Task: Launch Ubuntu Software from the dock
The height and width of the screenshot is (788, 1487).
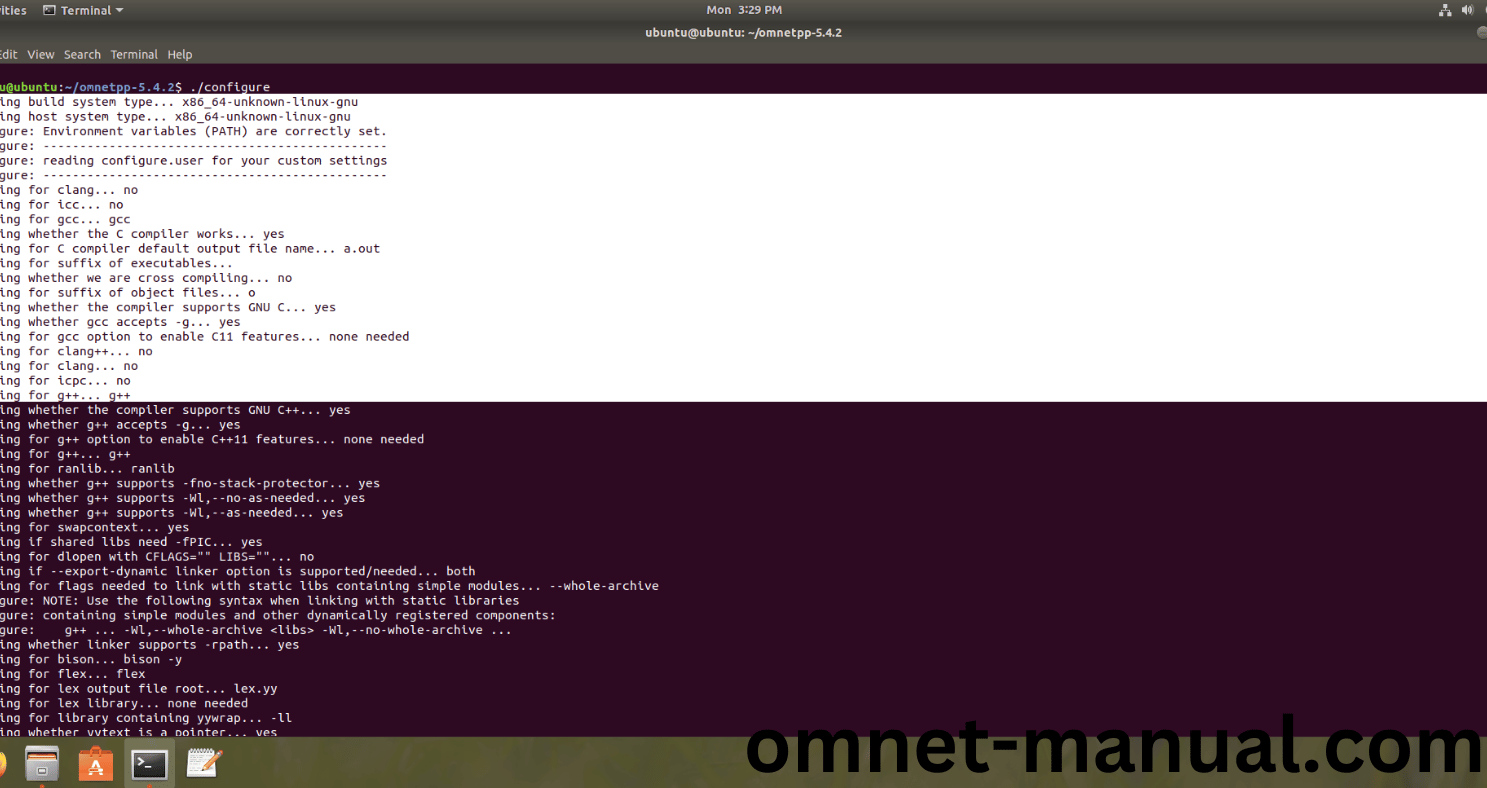Action: pyautogui.click(x=96, y=765)
